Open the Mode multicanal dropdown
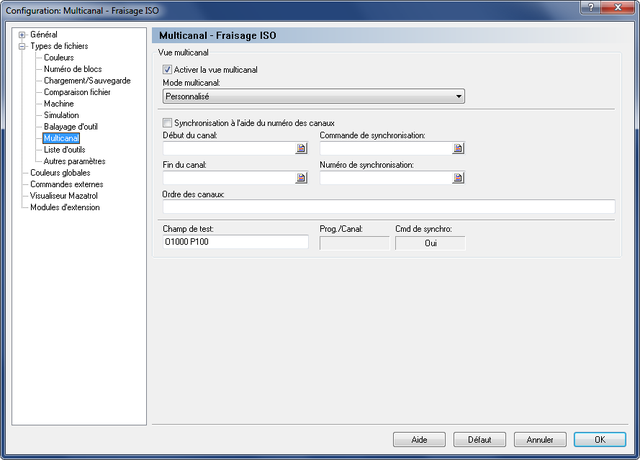 [313, 96]
